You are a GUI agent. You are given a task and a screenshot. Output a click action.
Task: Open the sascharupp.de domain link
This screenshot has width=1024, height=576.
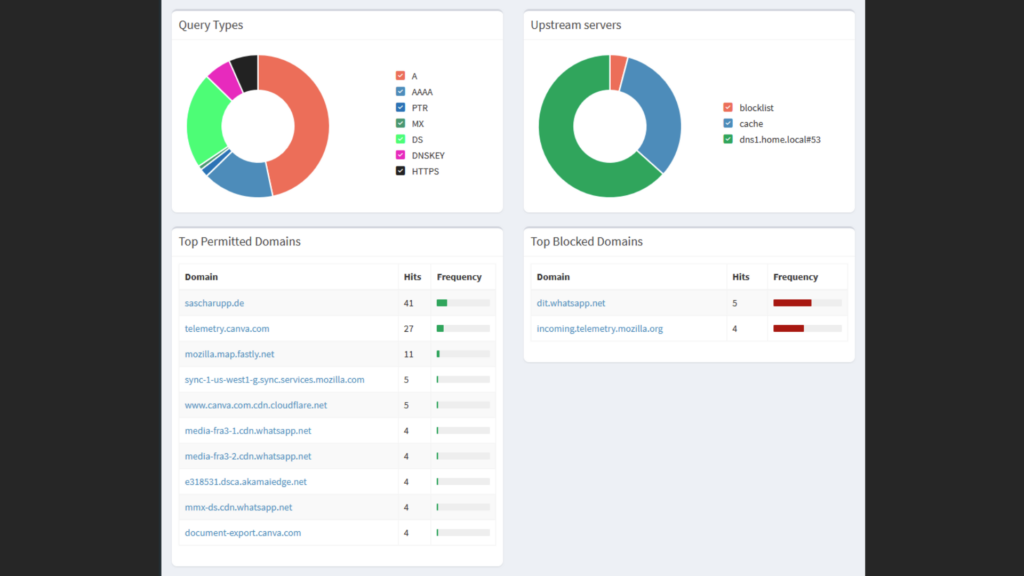214,303
